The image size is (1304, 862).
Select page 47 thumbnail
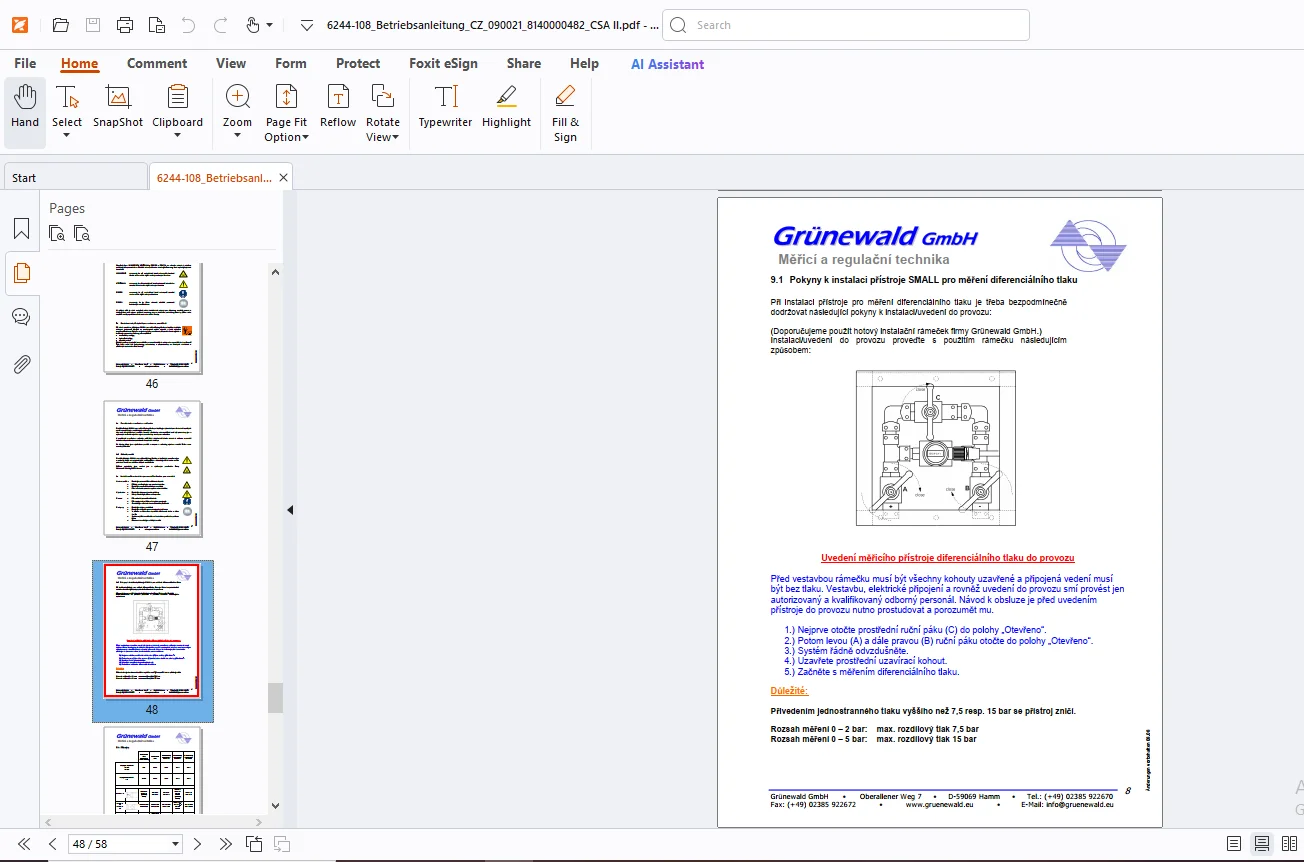(152, 469)
